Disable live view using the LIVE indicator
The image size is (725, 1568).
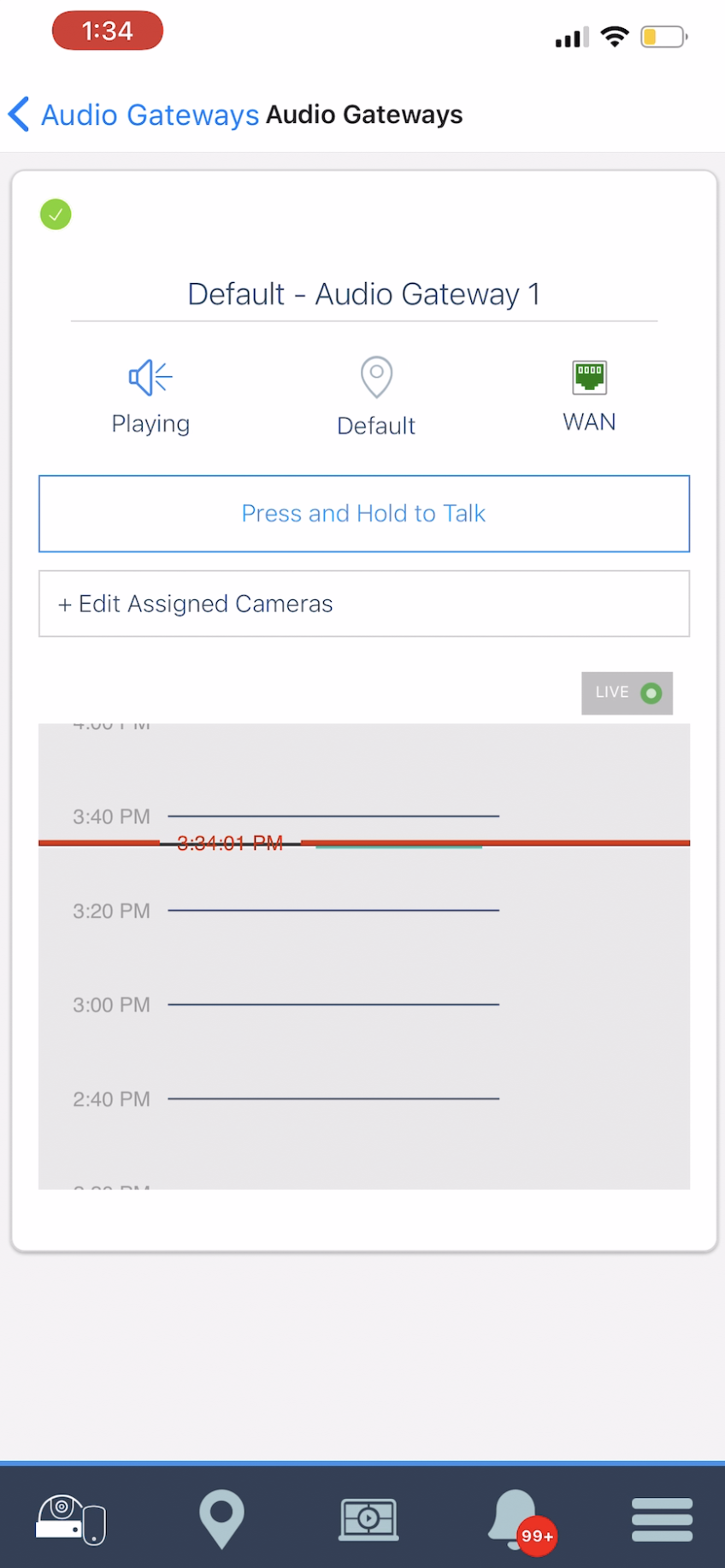[627, 693]
